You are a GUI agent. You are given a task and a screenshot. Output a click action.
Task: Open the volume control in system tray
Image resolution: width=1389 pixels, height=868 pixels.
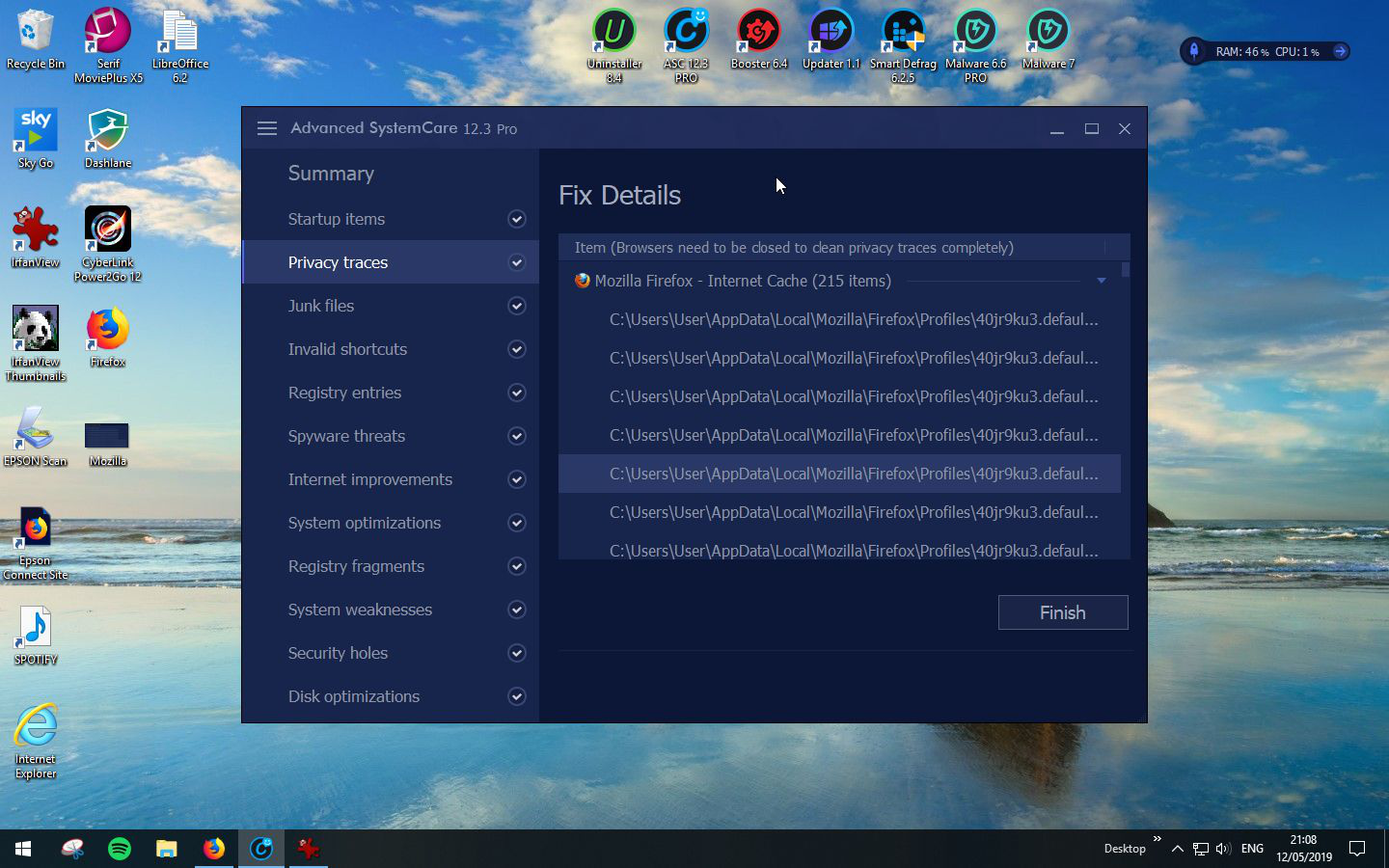[1223, 849]
